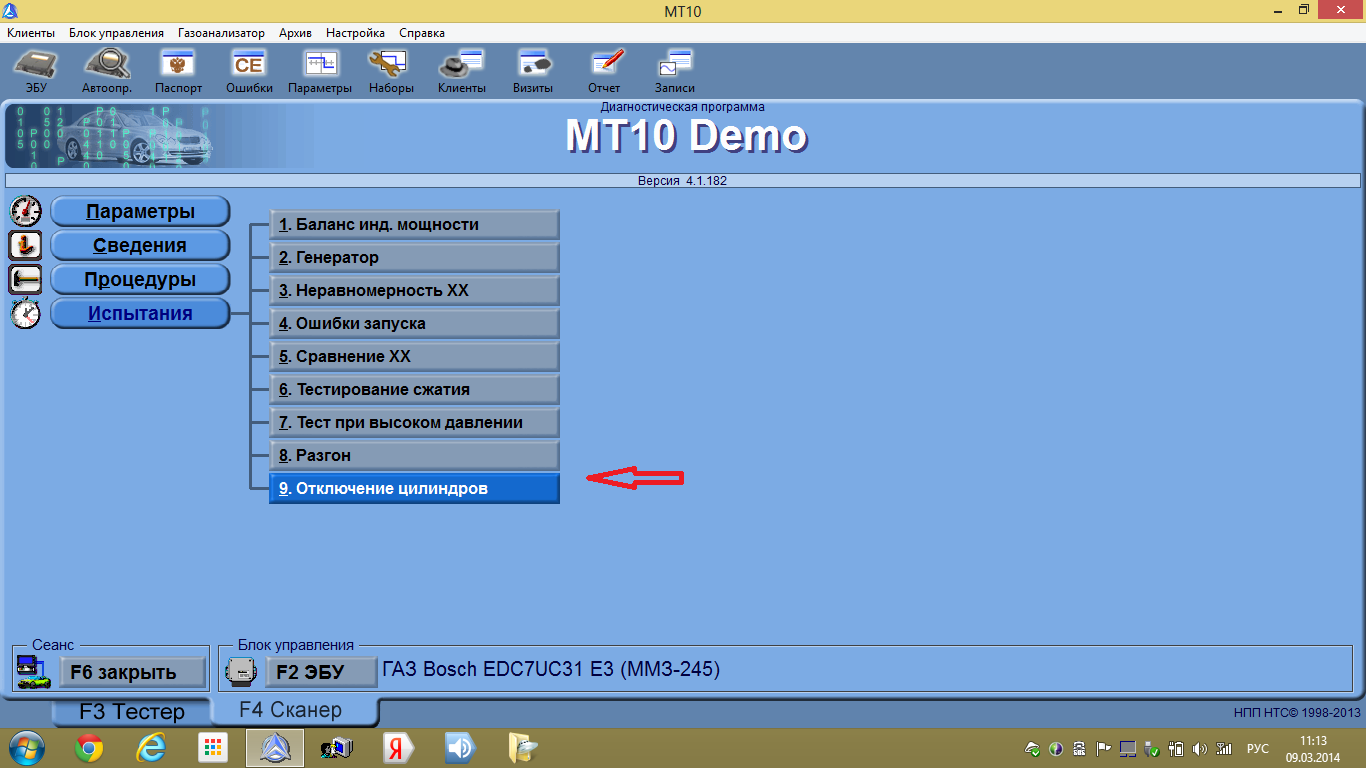The width and height of the screenshot is (1366, 768).
Task: Start test 5. Сравнение ХХ
Action: (414, 356)
